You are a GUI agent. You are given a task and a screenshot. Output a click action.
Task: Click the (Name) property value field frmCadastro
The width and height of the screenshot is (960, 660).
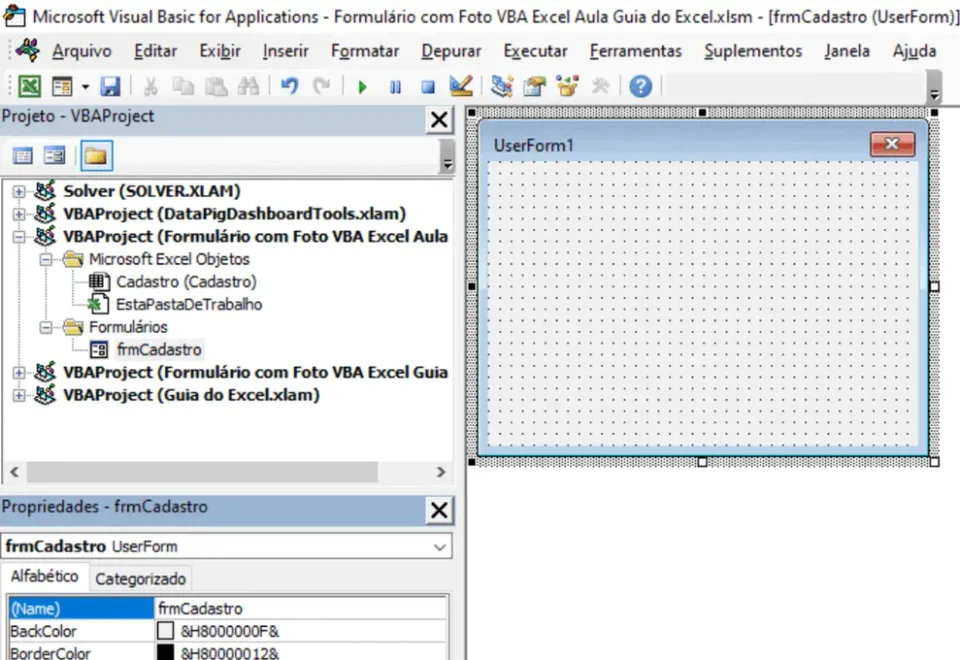tap(300, 609)
